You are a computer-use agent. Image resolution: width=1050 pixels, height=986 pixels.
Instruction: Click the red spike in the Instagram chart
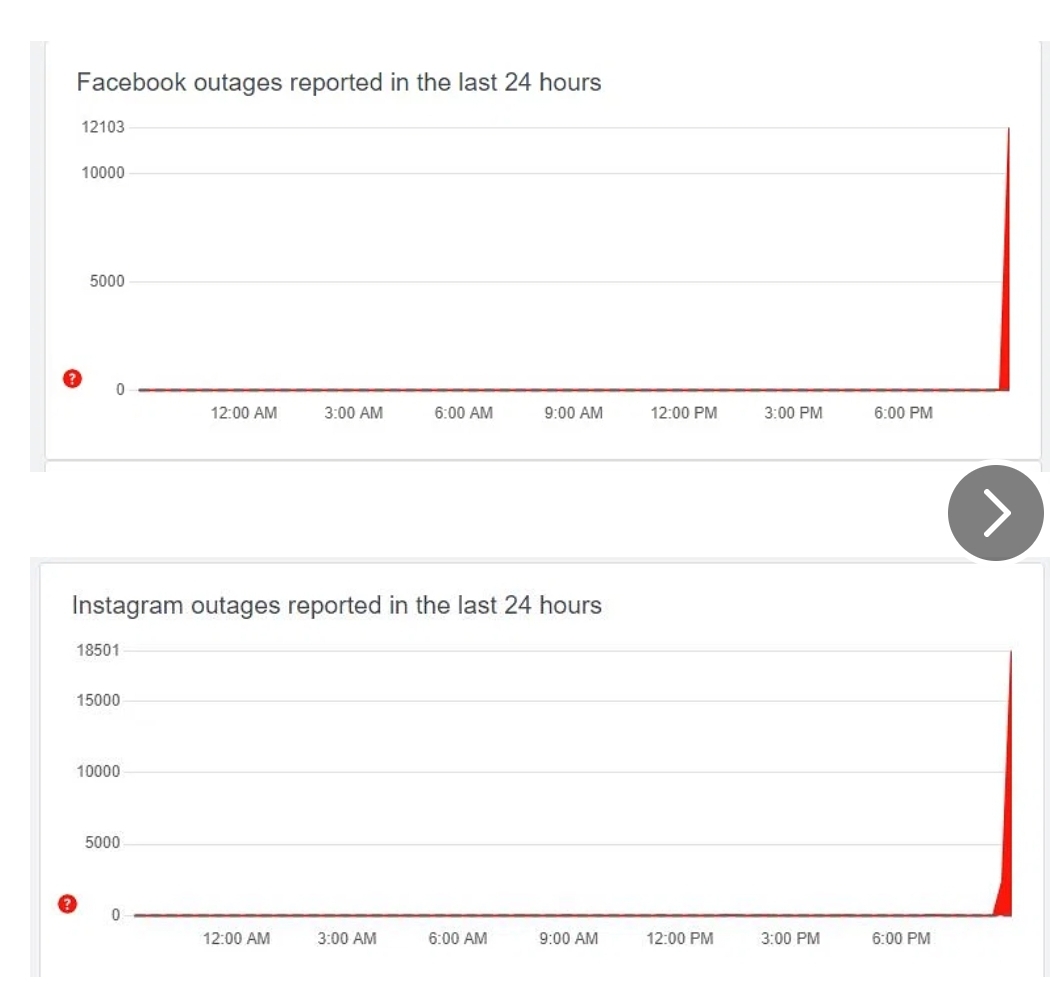coord(1007,850)
